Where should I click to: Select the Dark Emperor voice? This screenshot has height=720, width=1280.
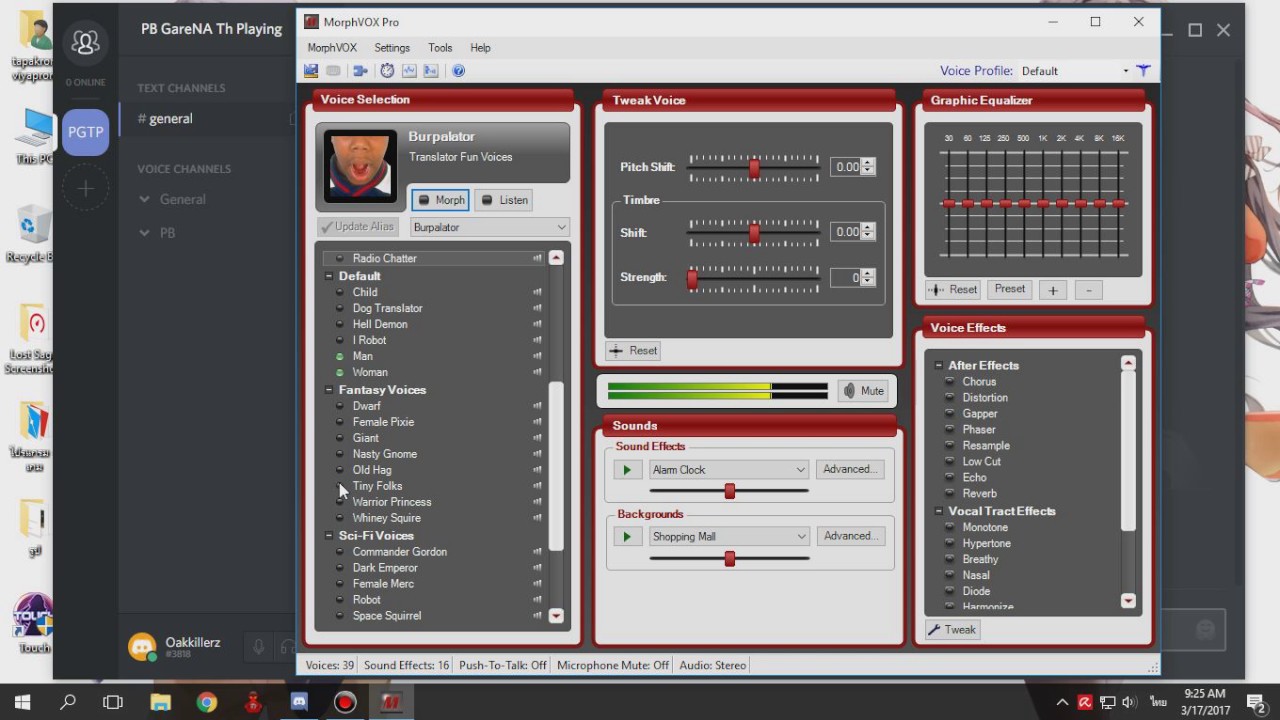pos(385,568)
